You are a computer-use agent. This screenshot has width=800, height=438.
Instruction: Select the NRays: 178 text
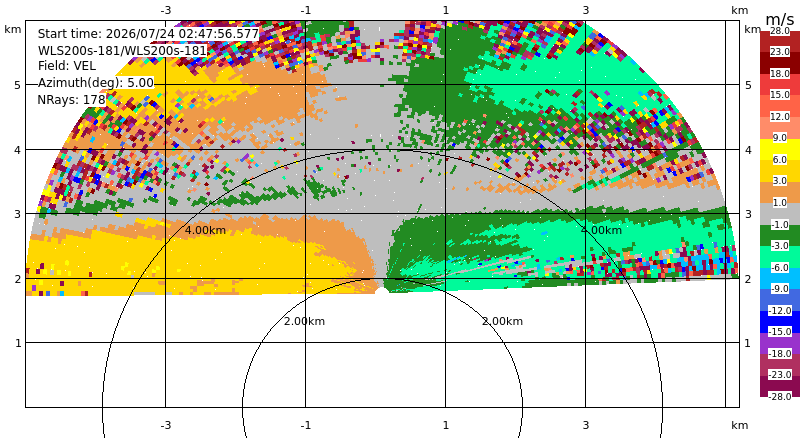[x=71, y=100]
